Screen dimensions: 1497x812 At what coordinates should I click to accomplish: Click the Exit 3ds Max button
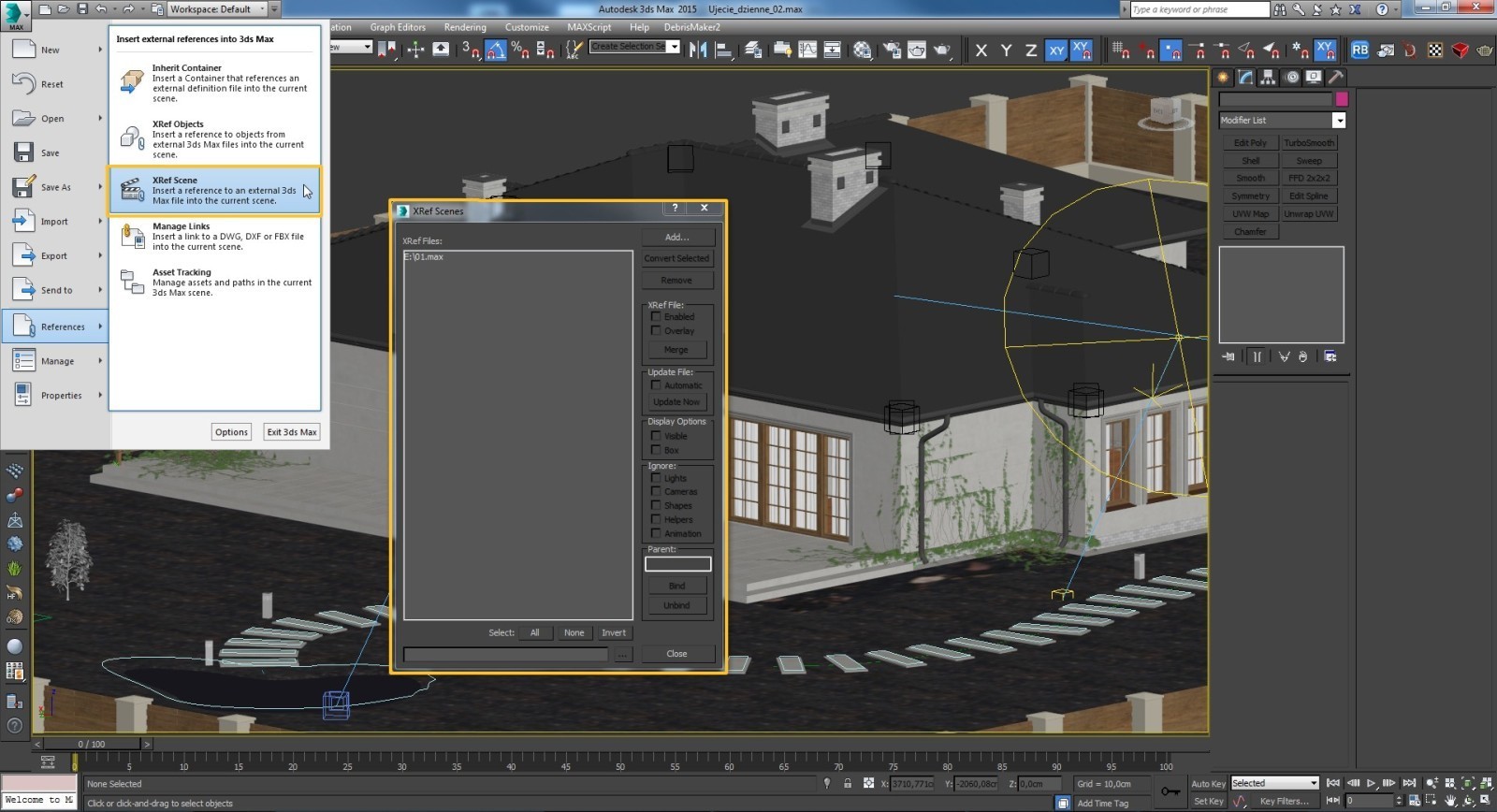click(292, 432)
